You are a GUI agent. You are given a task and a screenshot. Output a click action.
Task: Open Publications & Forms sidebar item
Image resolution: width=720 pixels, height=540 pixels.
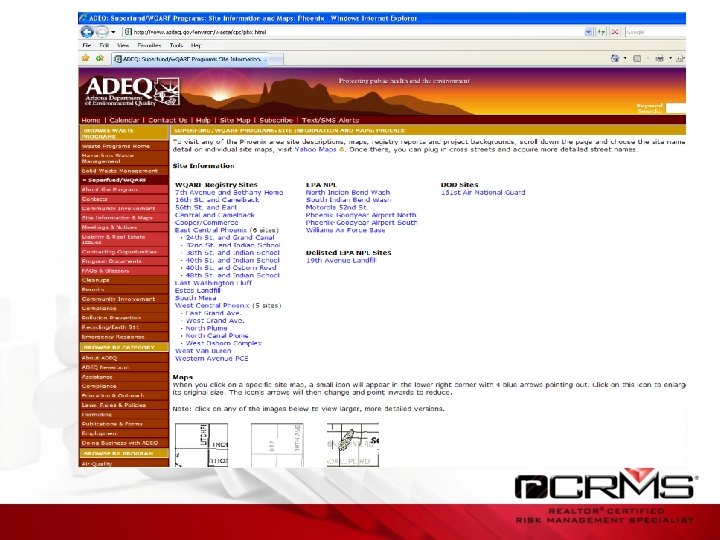click(x=124, y=424)
